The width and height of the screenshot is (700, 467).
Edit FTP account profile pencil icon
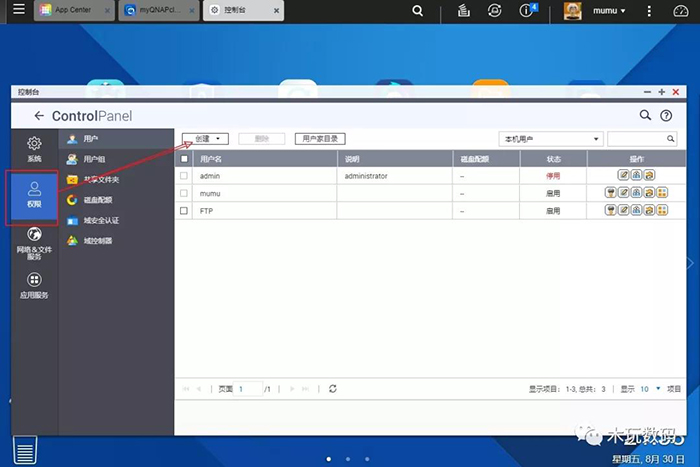tap(624, 210)
